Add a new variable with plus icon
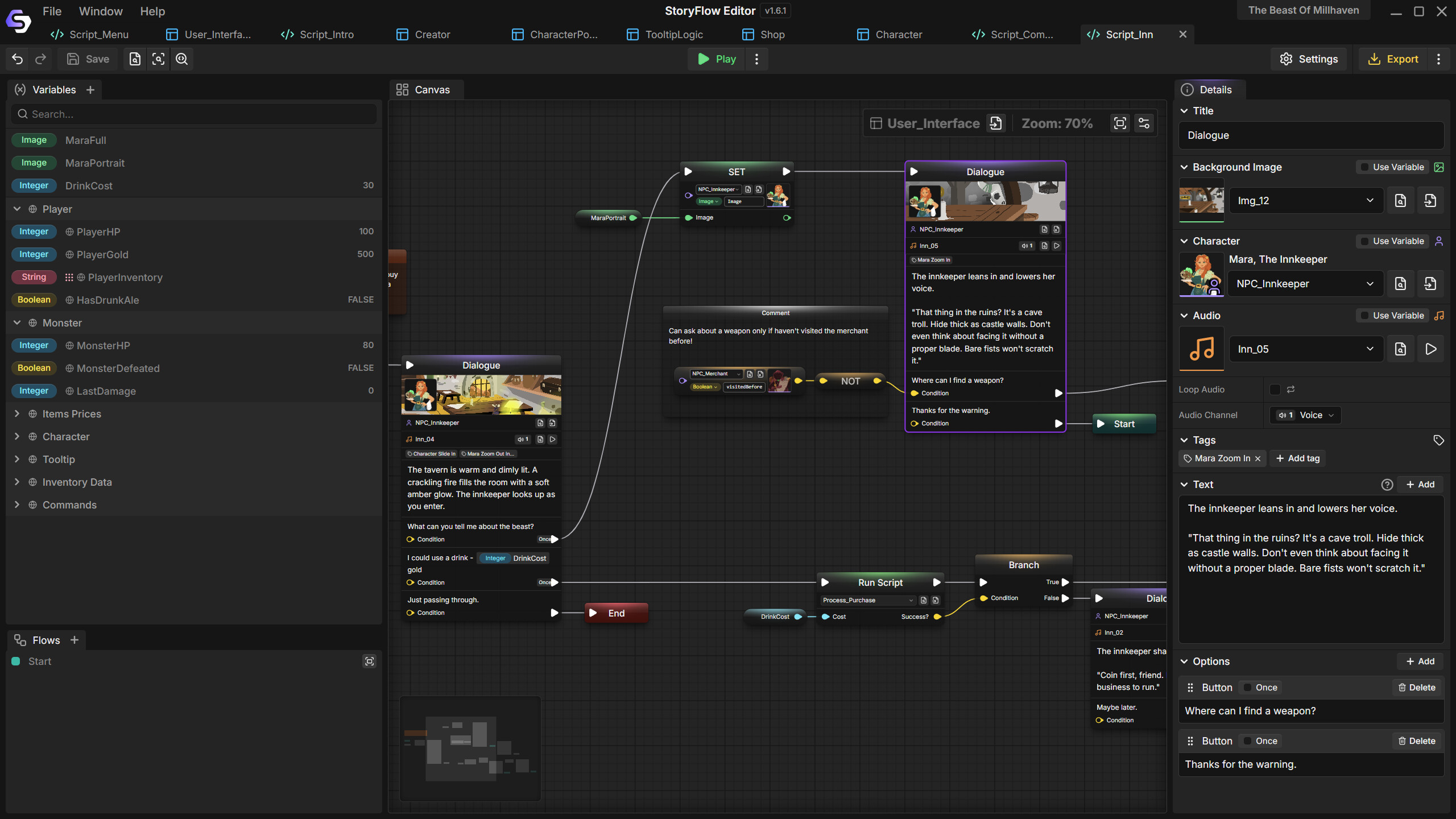 pyautogui.click(x=90, y=90)
